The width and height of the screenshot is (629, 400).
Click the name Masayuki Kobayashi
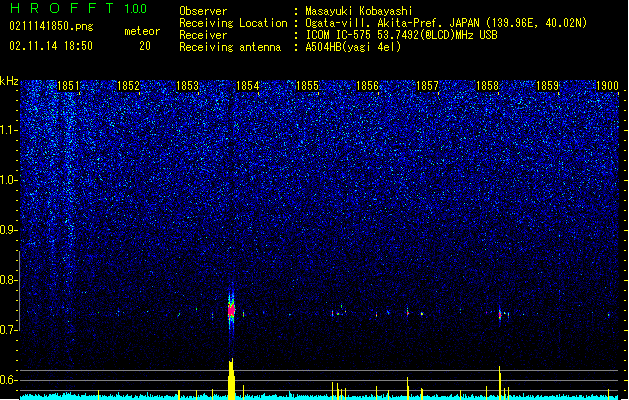(x=359, y=11)
